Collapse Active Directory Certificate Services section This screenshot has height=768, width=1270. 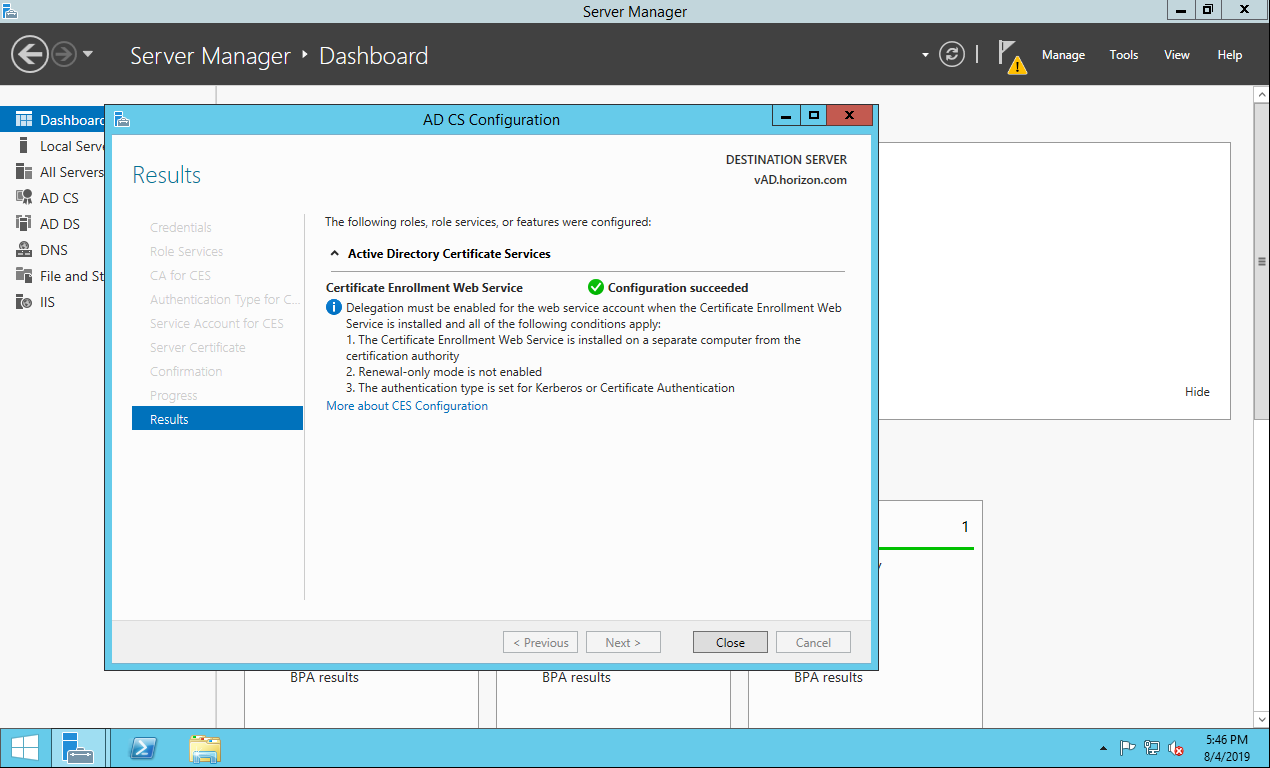pyautogui.click(x=335, y=254)
